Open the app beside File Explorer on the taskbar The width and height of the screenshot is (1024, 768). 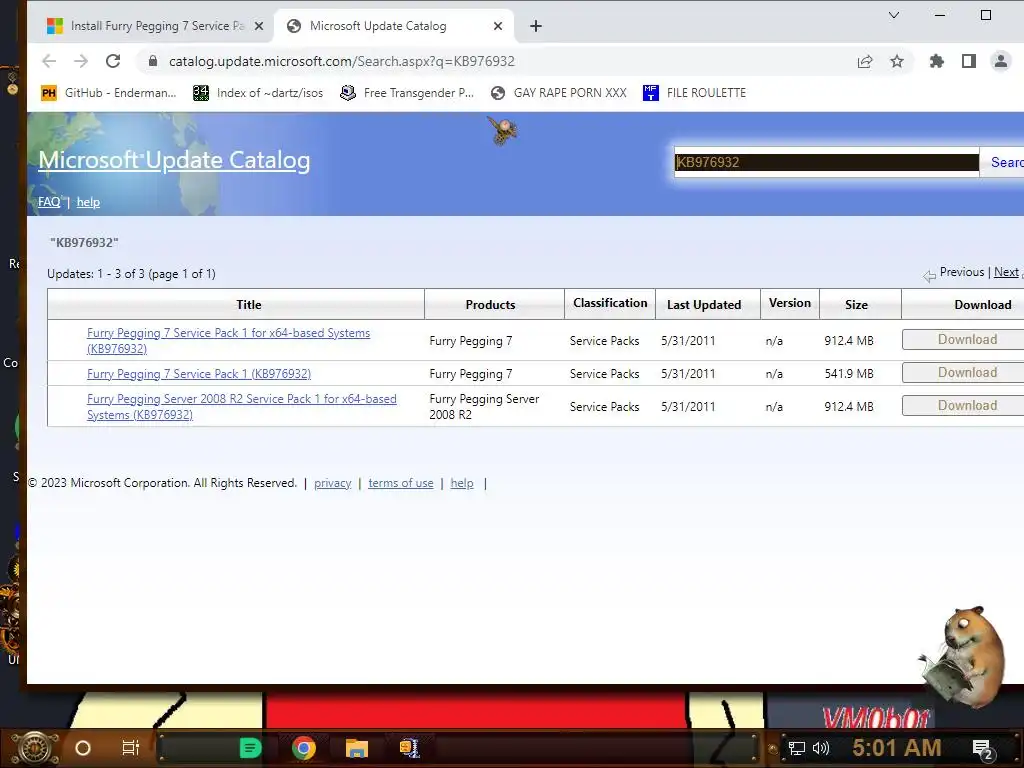click(x=409, y=748)
